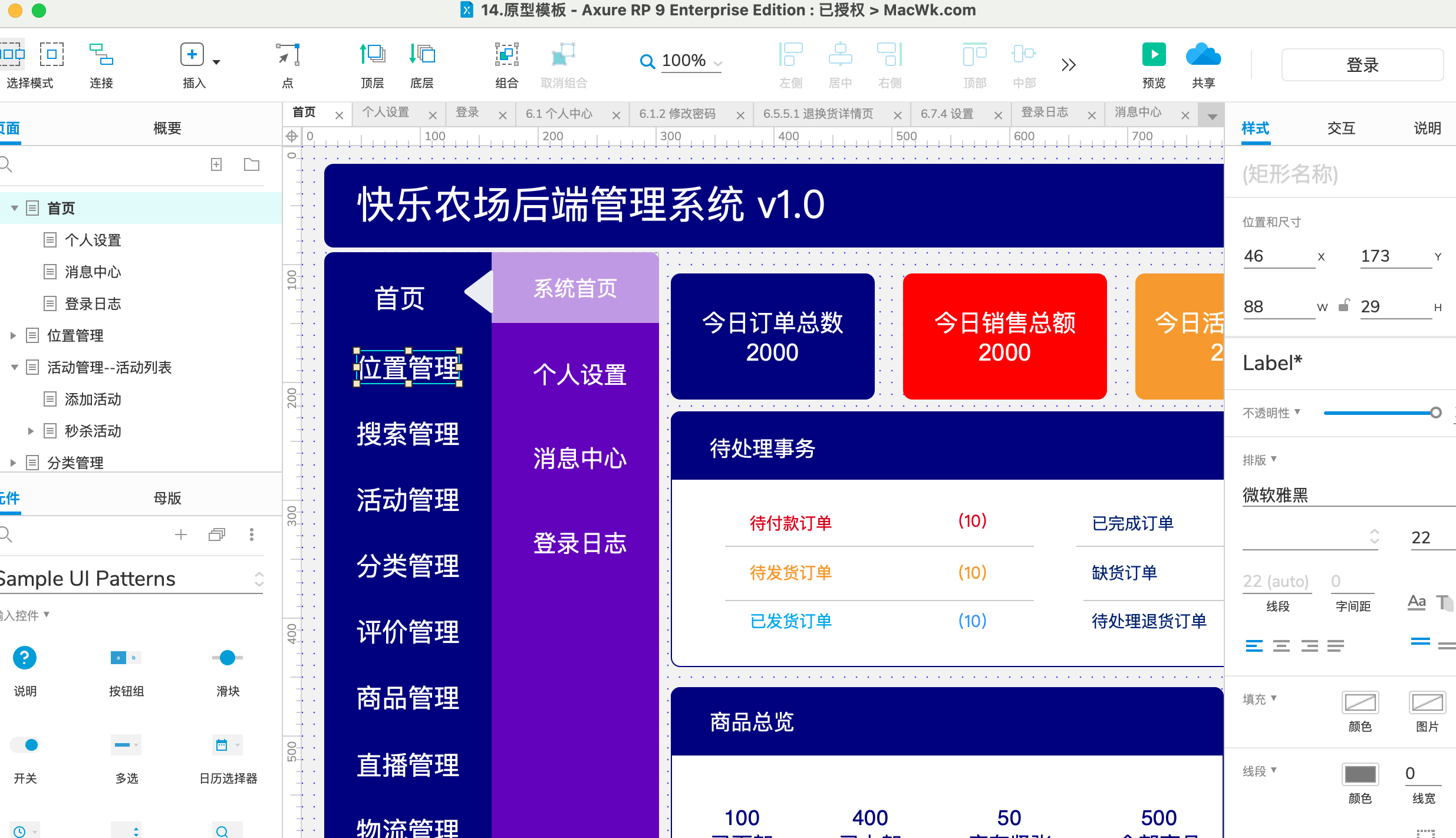Select the connect tool in the toolbar
This screenshot has height=838, width=1456.
click(x=101, y=55)
